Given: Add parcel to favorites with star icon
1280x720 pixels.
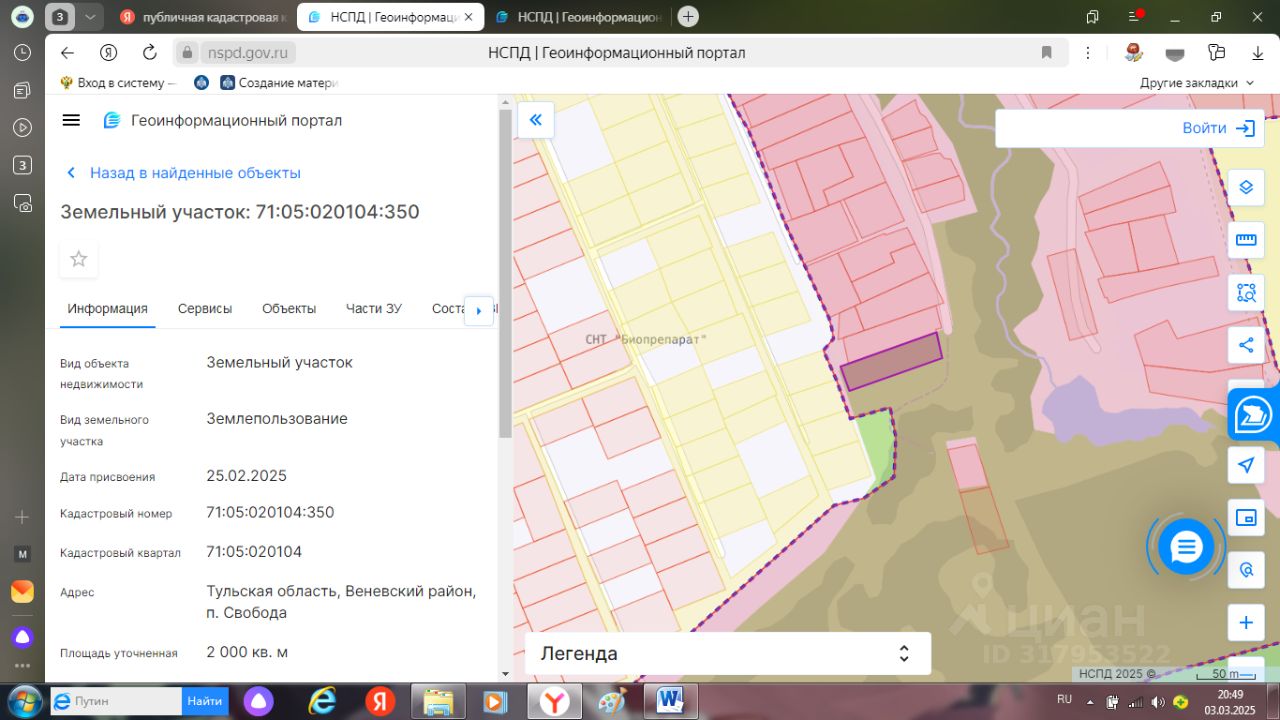Looking at the screenshot, I should pos(79,259).
